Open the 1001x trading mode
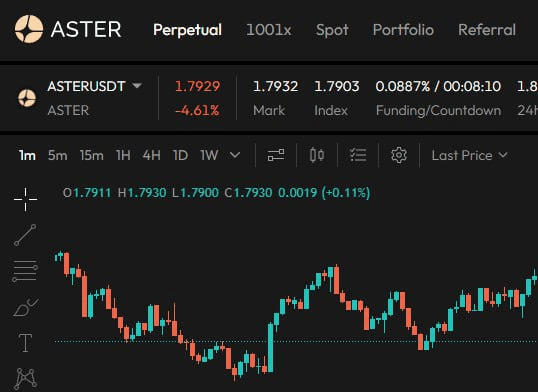Viewport: 538px width, 392px height. (269, 30)
